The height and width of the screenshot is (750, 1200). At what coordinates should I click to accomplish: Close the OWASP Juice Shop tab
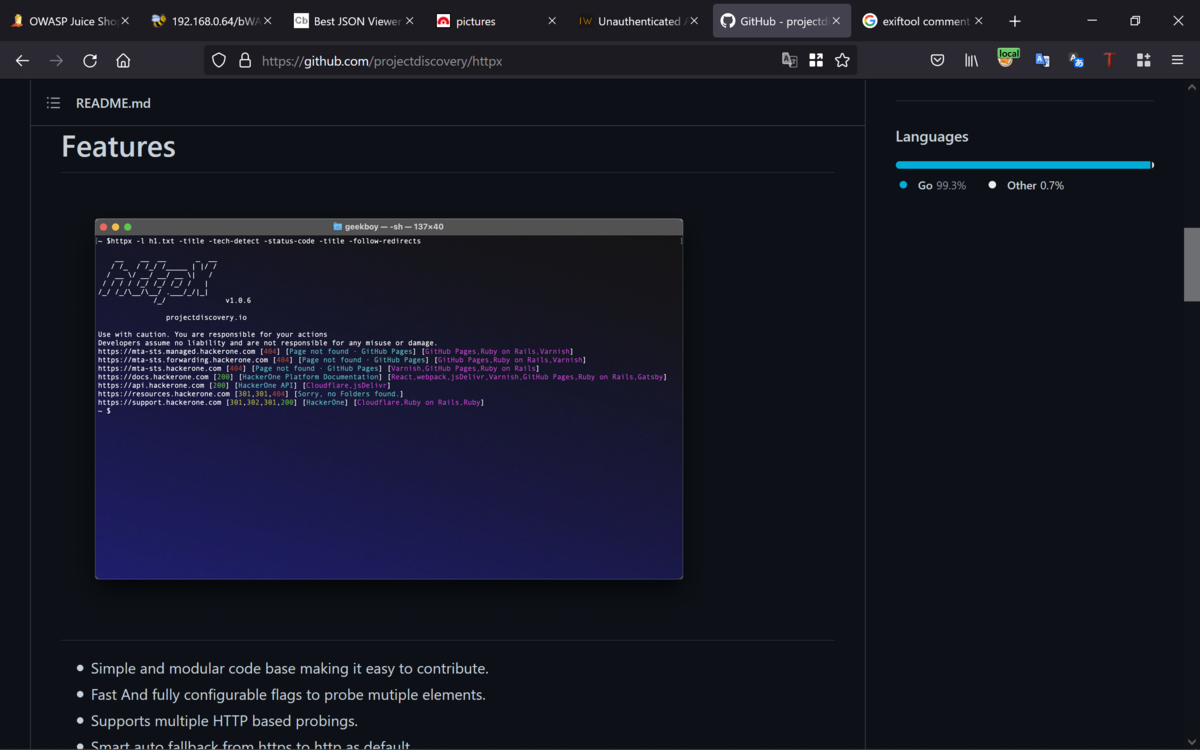click(x=125, y=21)
